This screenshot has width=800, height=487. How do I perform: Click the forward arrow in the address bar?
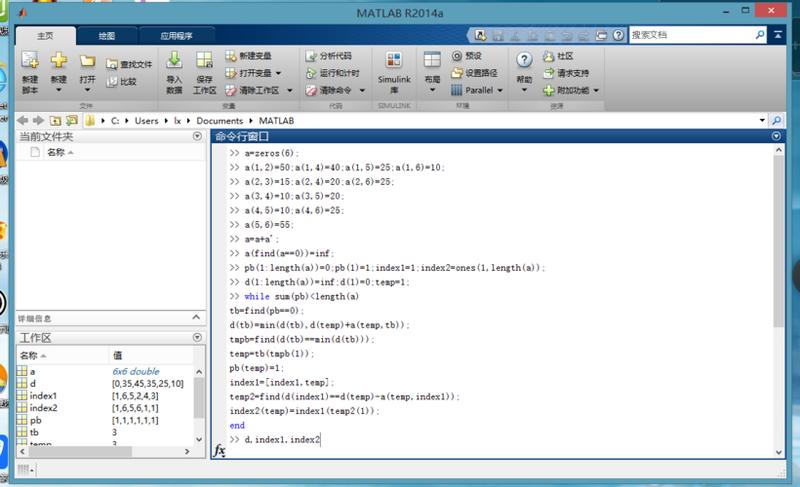[38, 120]
